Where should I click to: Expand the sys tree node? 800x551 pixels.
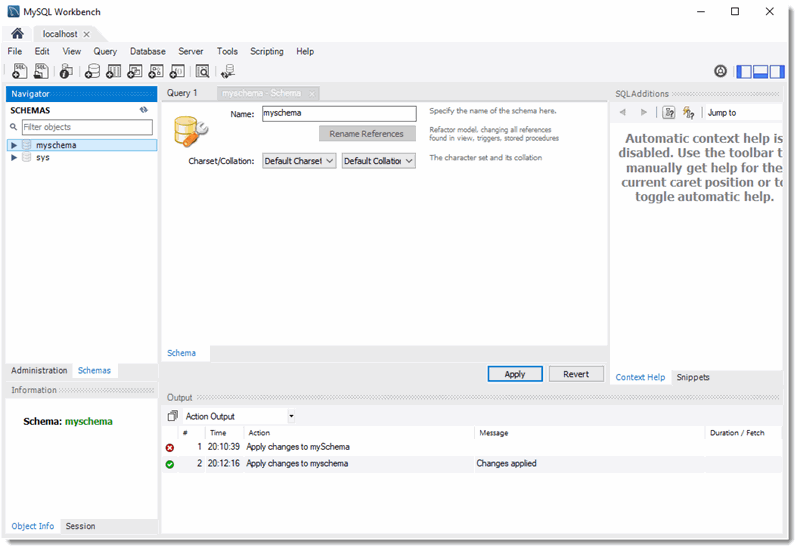[14, 158]
